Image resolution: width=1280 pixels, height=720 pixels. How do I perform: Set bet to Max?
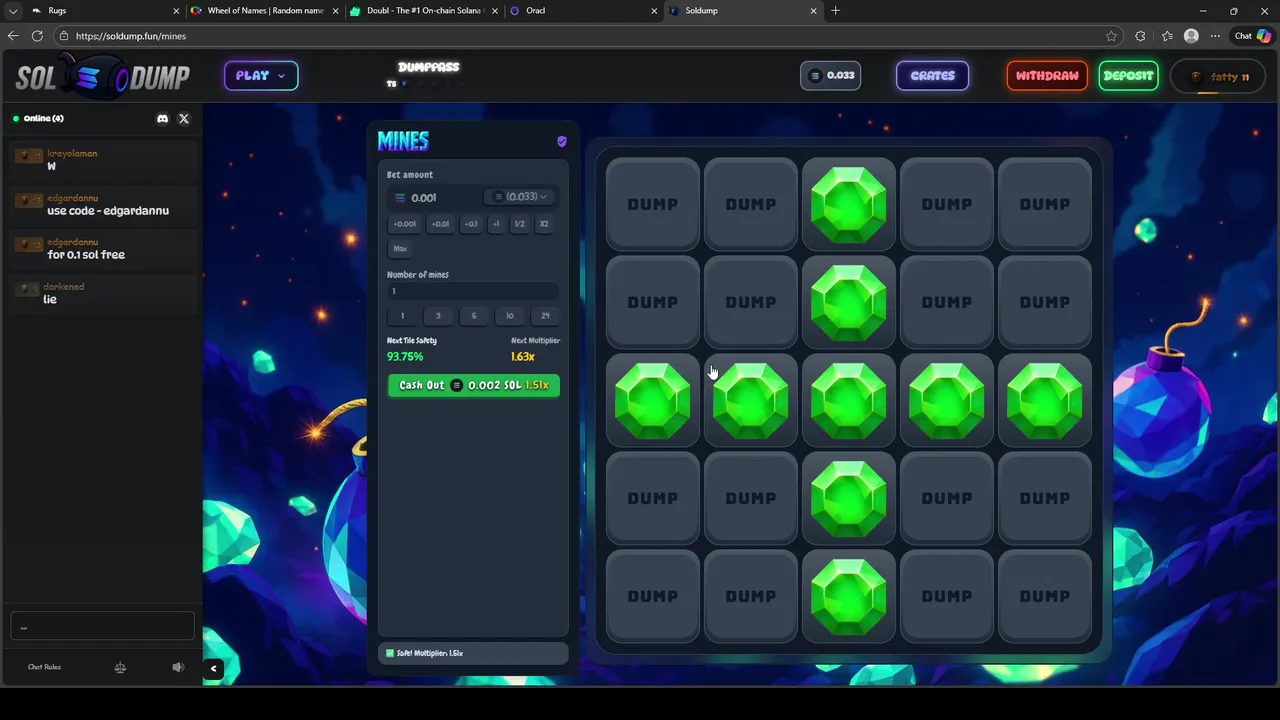click(x=400, y=248)
